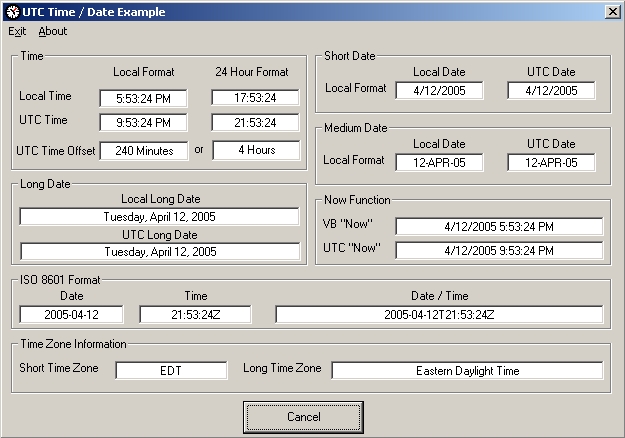Click the ISO 8601 Date / Time field
Image resolution: width=625 pixels, height=438 pixels.
pos(439,315)
